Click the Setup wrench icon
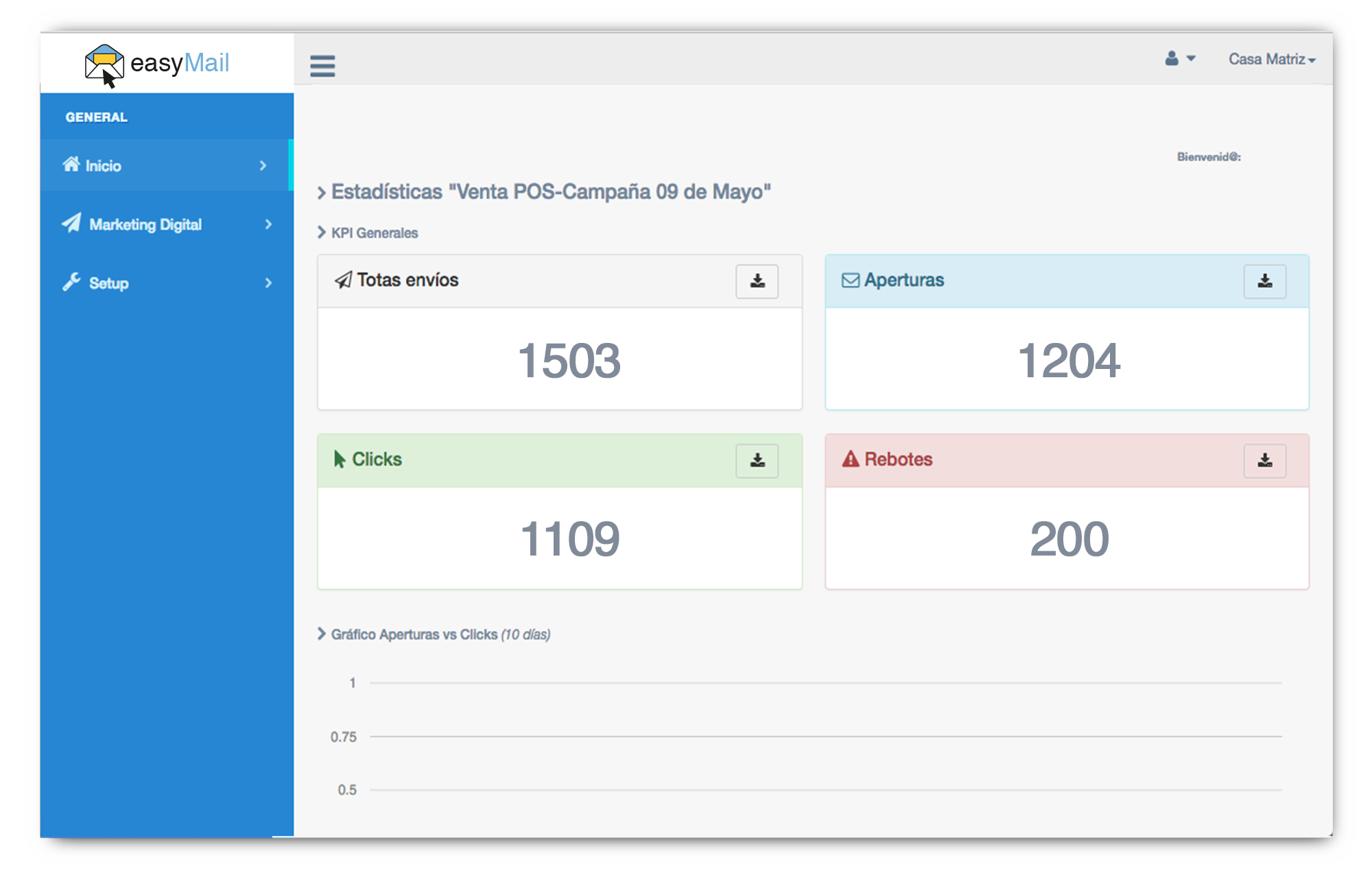 coord(71,282)
